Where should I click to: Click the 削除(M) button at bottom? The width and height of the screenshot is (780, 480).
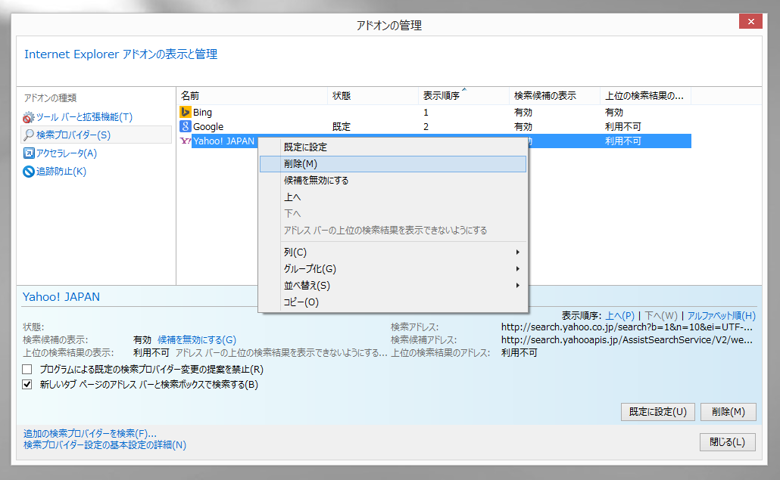(728, 412)
